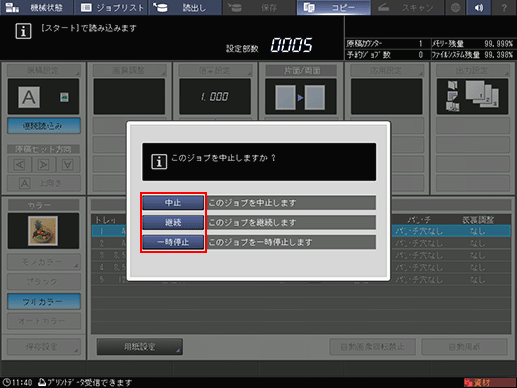517x388 pixels.
Task: Select オートカラー color mode
Action: point(44,321)
